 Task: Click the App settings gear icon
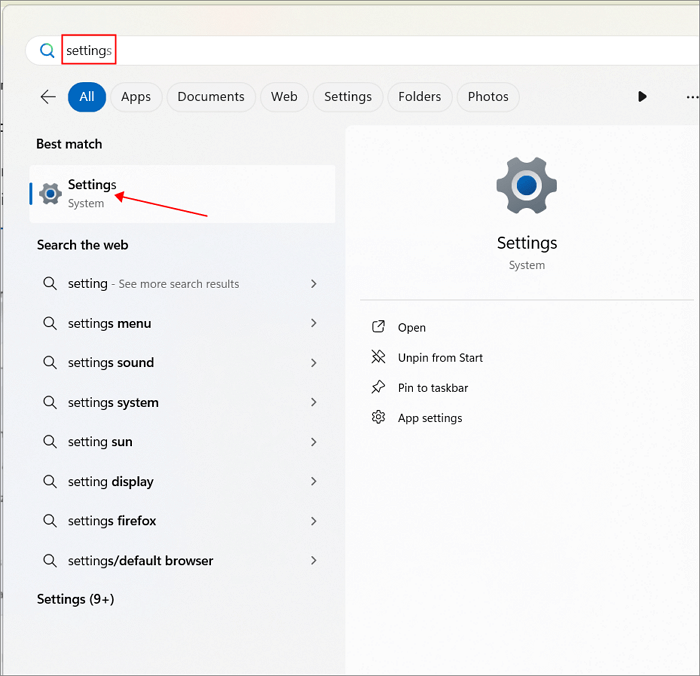(378, 417)
